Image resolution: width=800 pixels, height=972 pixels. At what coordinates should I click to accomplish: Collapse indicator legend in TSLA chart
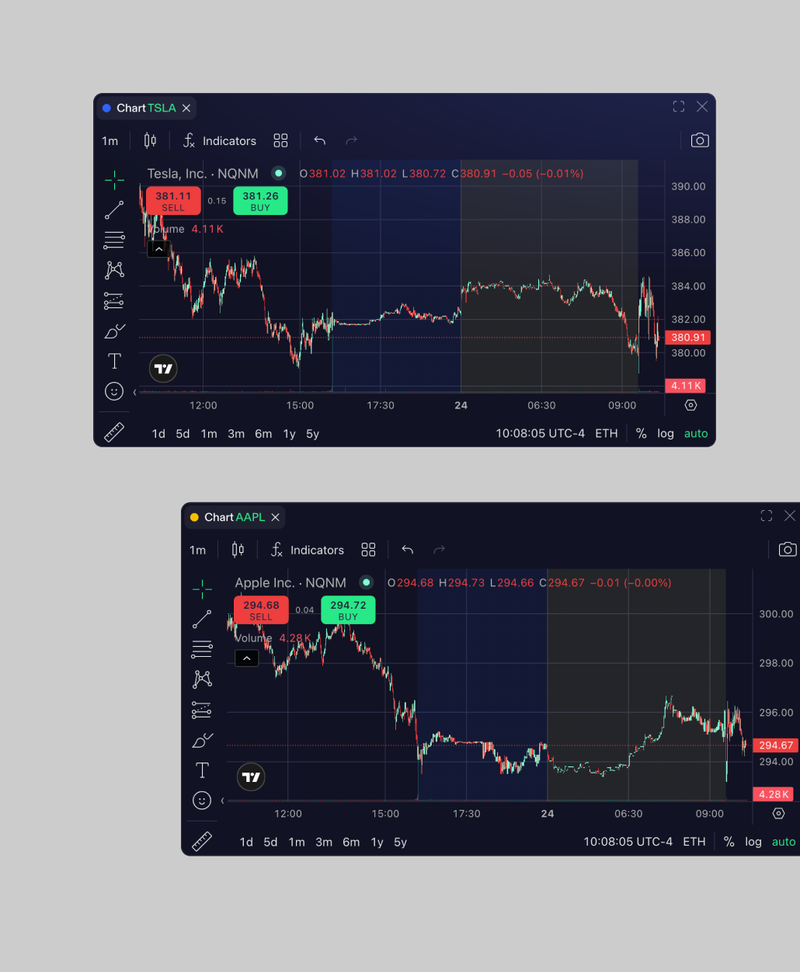159,249
